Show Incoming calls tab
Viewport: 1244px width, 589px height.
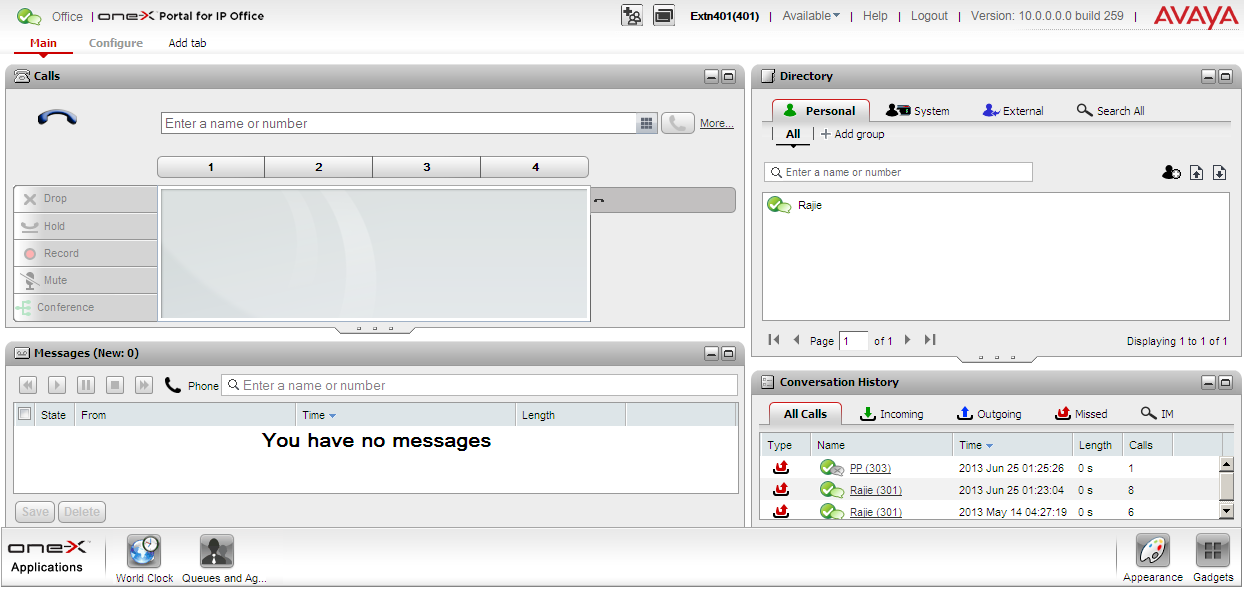tap(892, 414)
